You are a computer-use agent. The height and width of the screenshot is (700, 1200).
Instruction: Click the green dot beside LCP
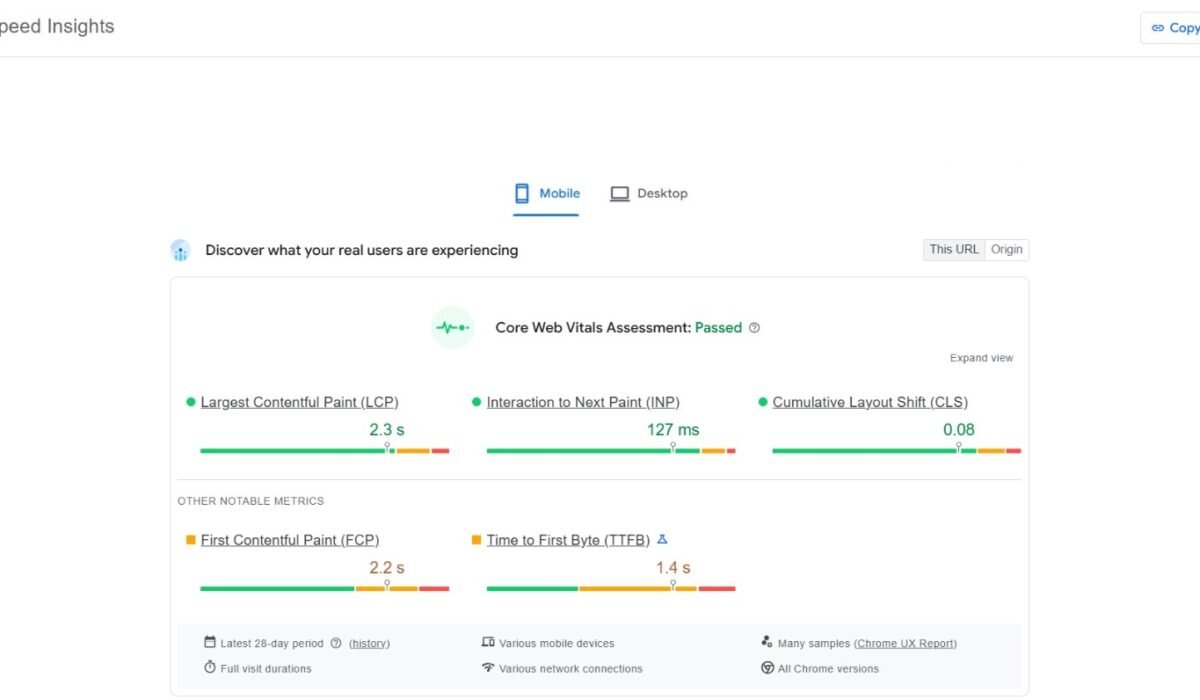(x=190, y=402)
